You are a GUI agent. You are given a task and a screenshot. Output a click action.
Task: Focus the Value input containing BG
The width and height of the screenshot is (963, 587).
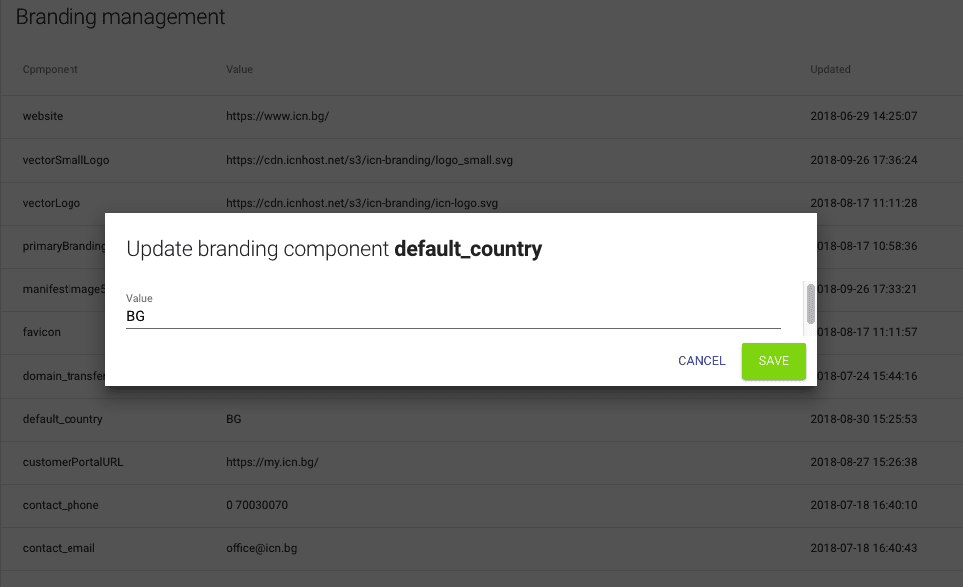(452, 316)
